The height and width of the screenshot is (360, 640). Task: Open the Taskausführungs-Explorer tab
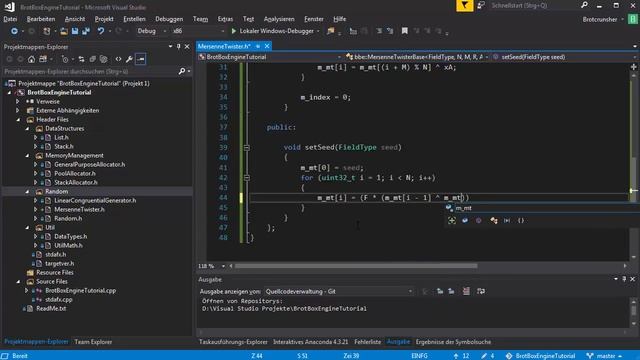click(x=233, y=342)
